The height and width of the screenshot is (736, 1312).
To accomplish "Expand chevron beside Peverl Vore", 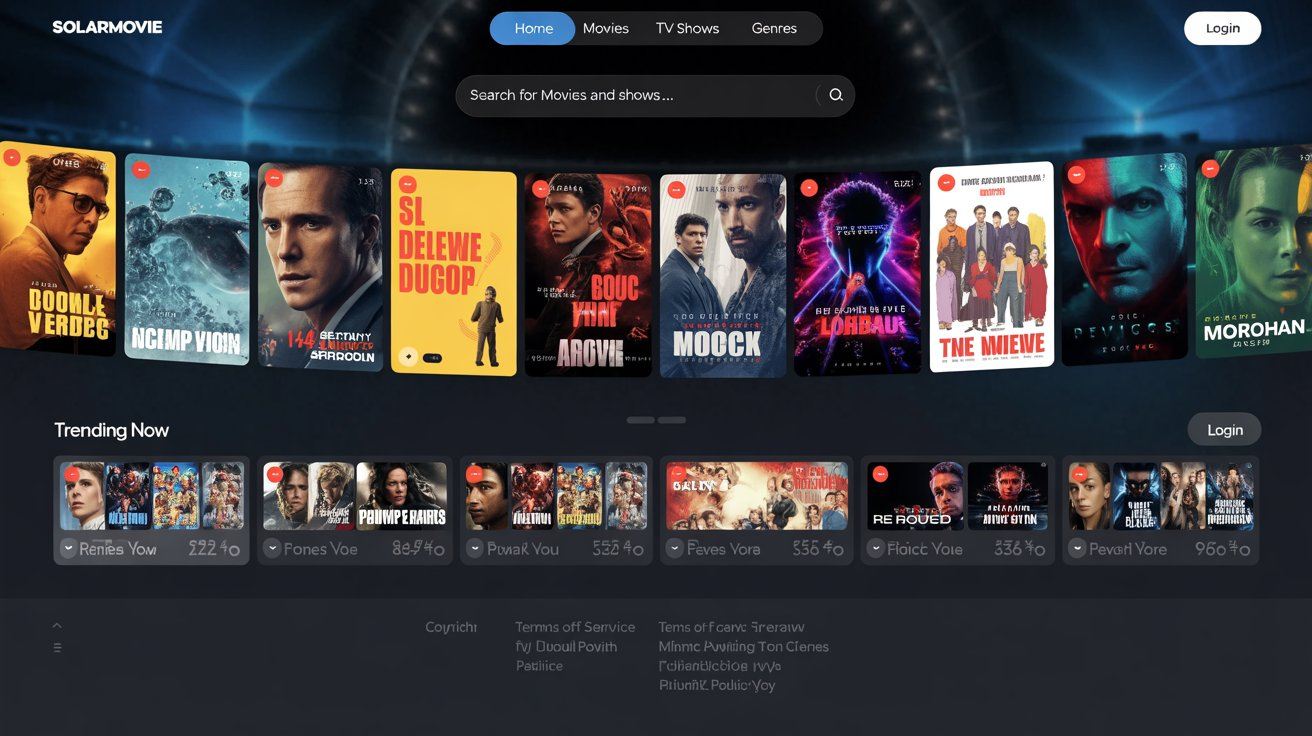I will pyautogui.click(x=1077, y=548).
